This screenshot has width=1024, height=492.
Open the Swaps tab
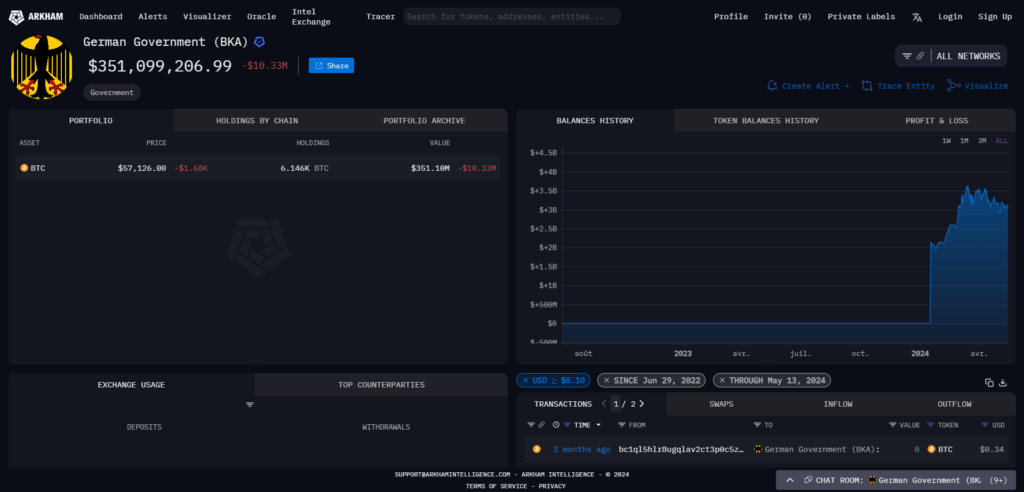coord(721,404)
